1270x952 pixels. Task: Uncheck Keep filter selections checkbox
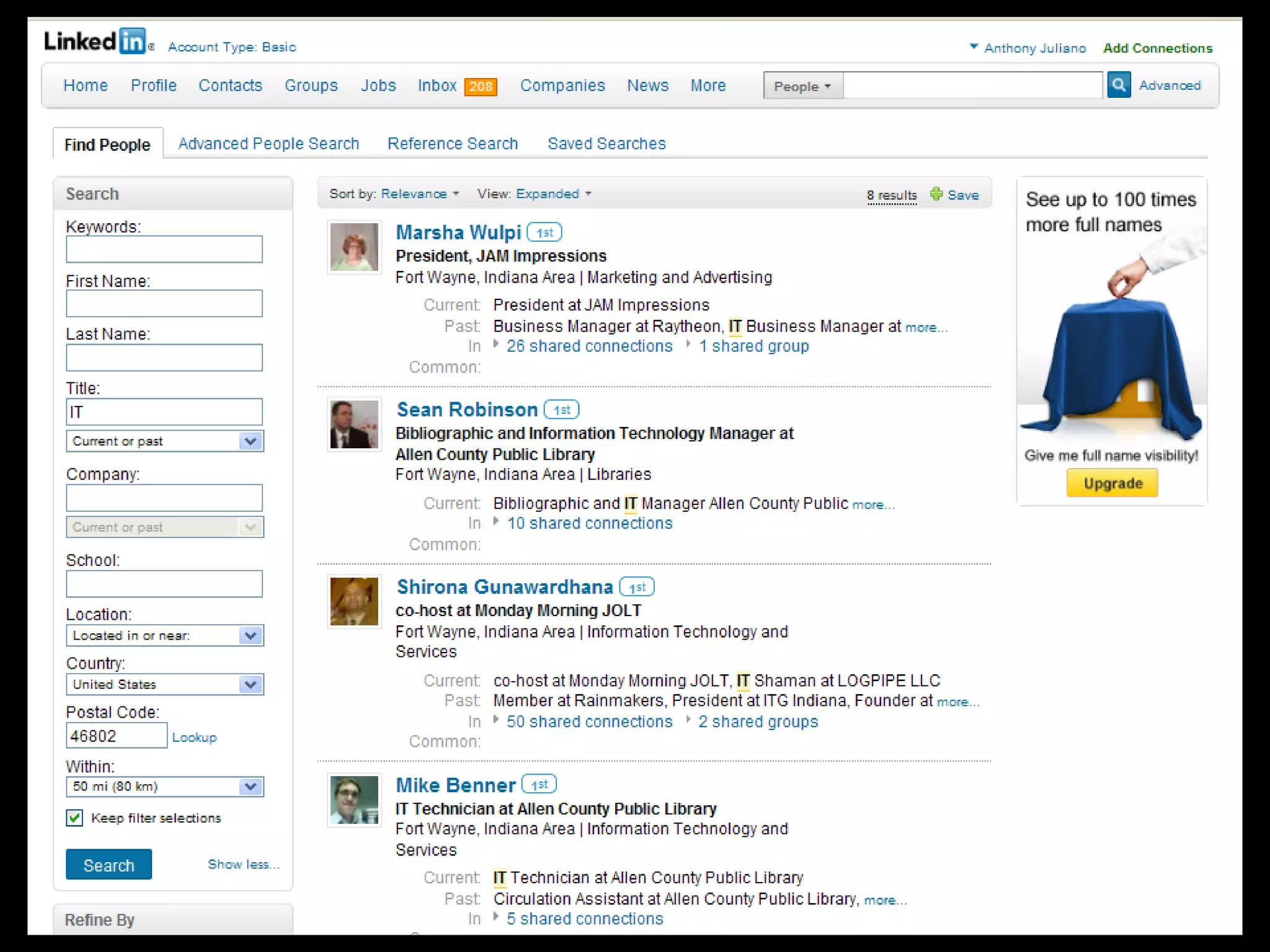pyautogui.click(x=74, y=818)
